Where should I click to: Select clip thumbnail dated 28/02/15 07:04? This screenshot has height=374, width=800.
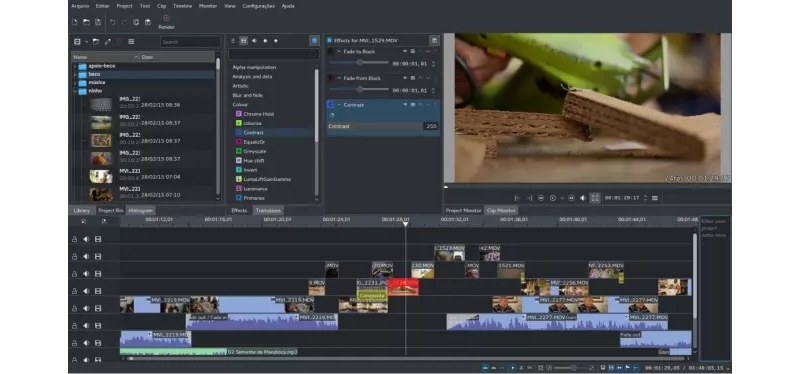pos(101,177)
